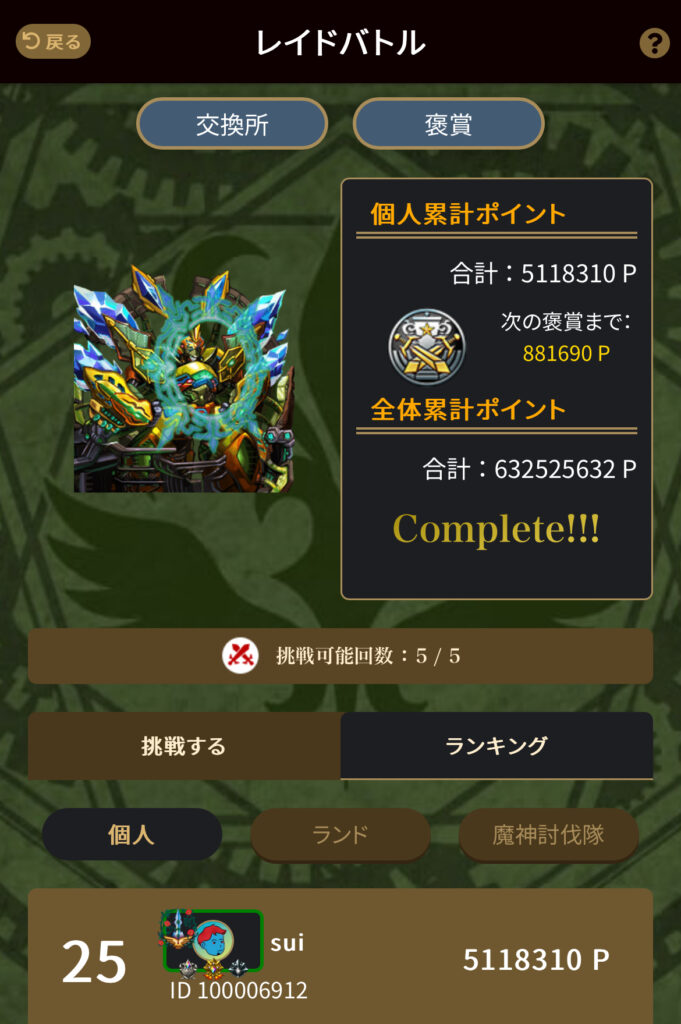Tap the 挑戦可能回数 5 / 5 bar
Image resolution: width=681 pixels, height=1024 pixels.
(x=340, y=656)
